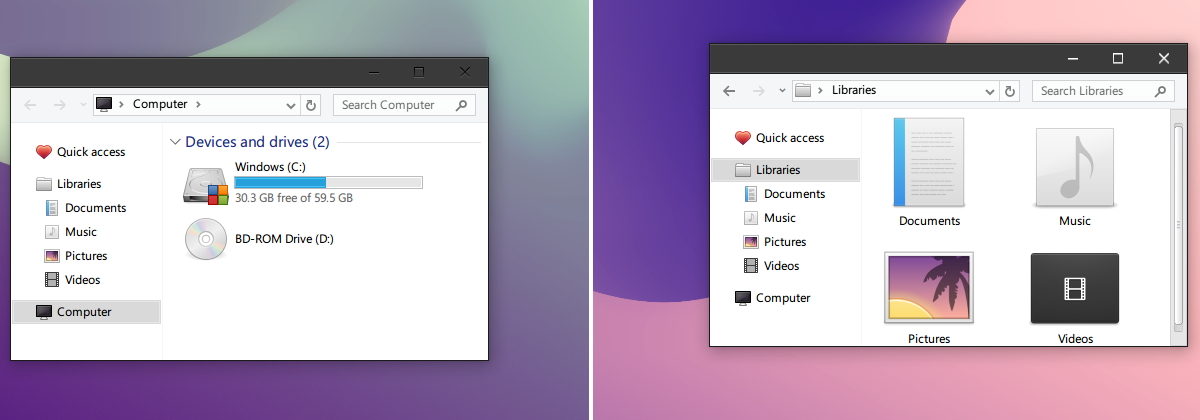Screen dimensions: 1200x420
Task: Click refresh icon in Libraries window
Action: point(1010,91)
